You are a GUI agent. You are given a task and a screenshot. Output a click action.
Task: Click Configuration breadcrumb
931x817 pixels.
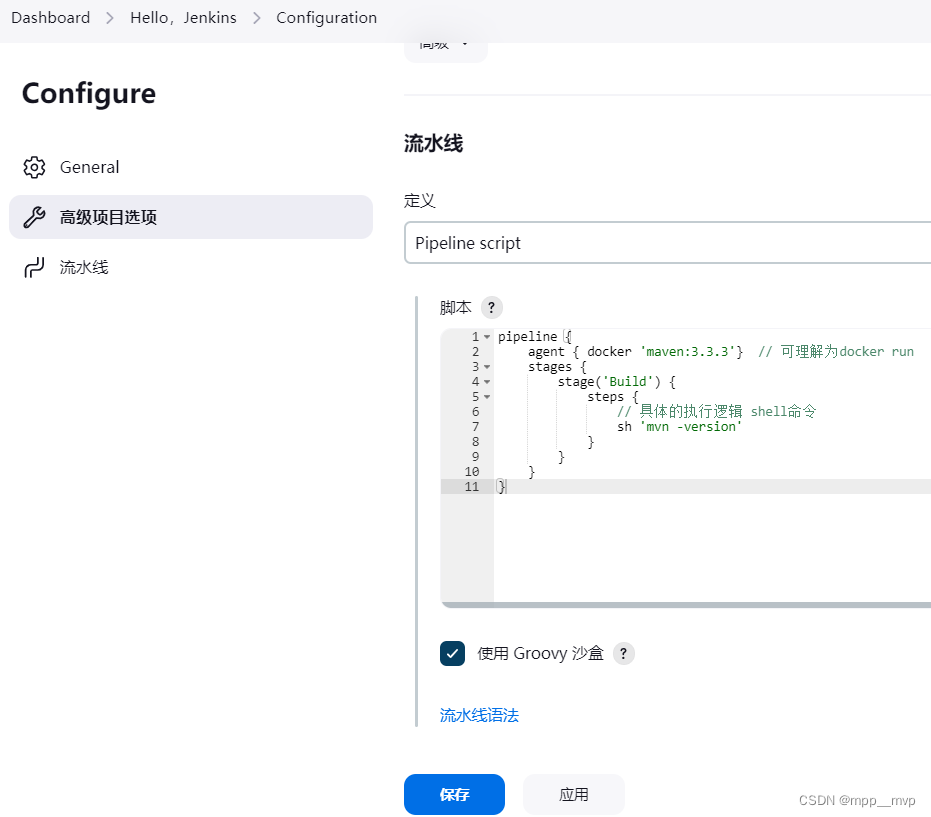click(327, 18)
